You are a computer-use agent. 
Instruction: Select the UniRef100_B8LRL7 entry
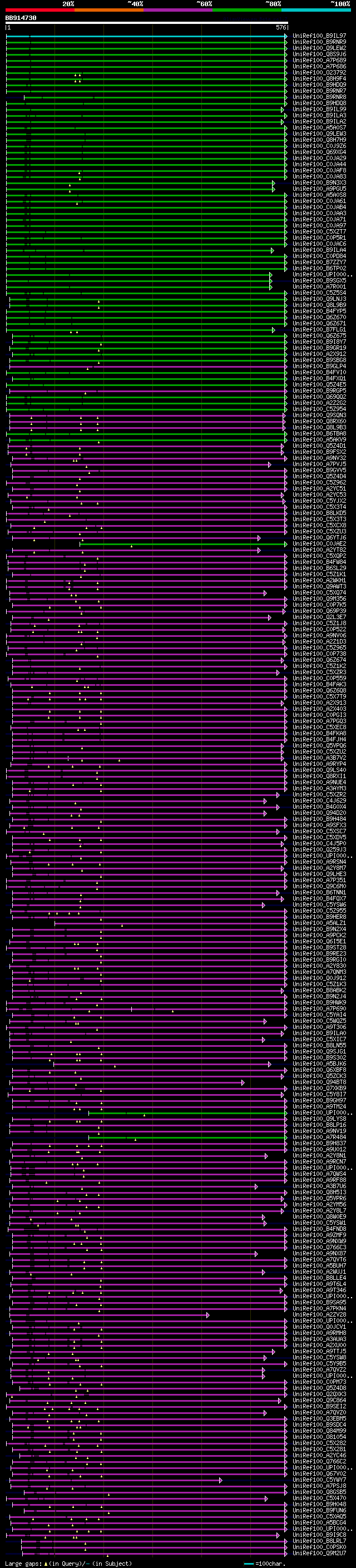(319, 1541)
